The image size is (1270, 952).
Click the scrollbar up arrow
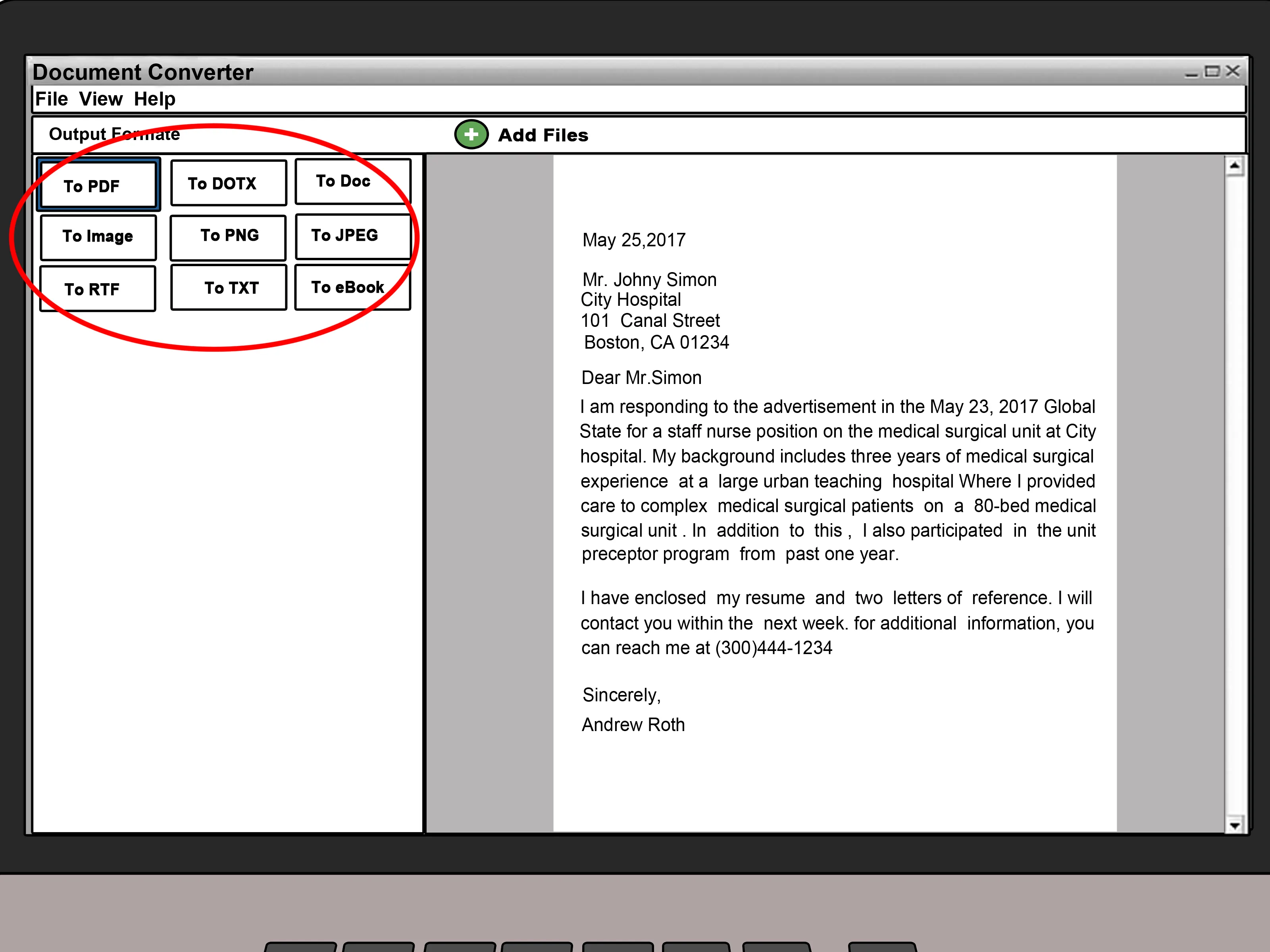pos(1234,167)
